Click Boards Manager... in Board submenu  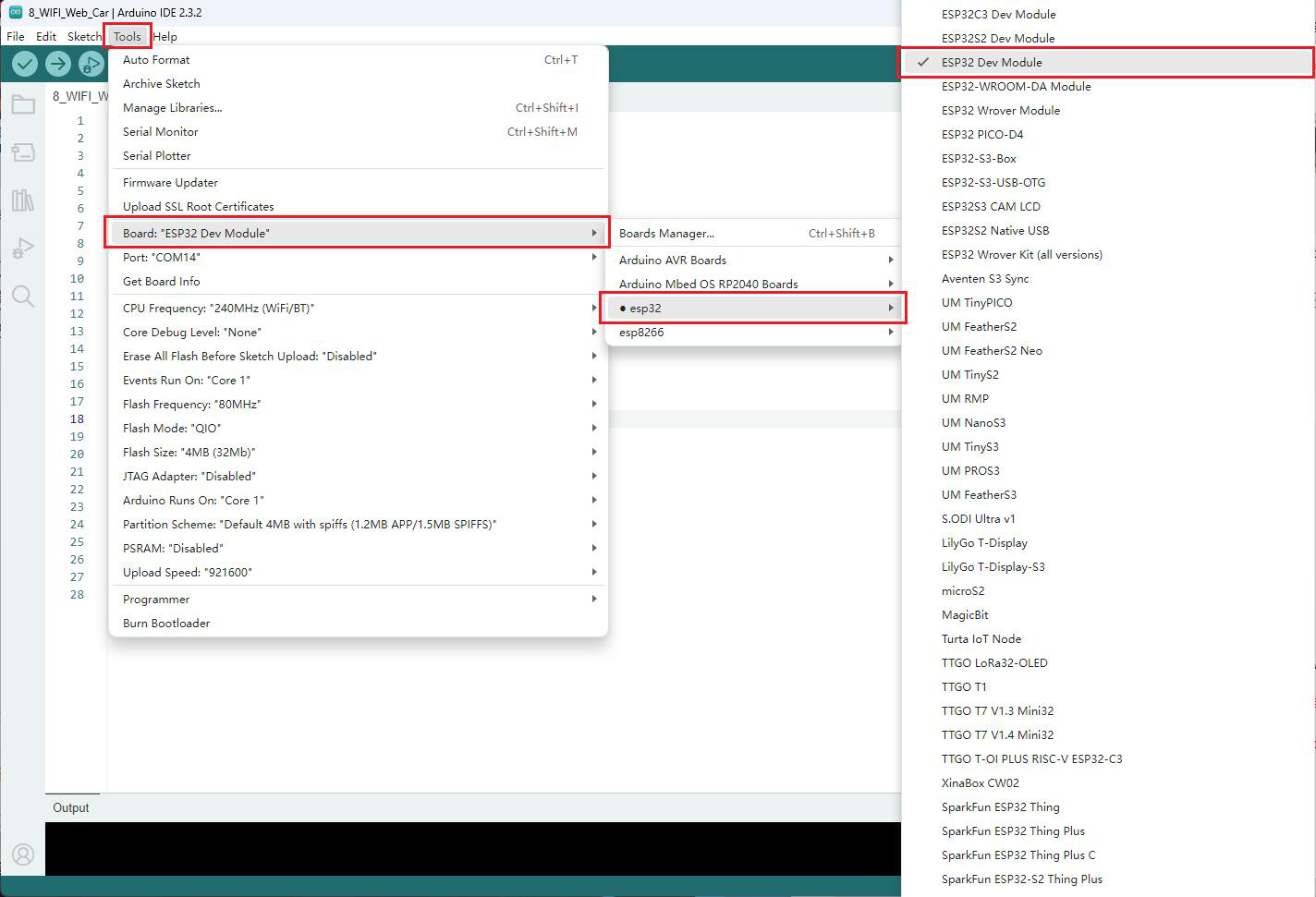(x=754, y=233)
